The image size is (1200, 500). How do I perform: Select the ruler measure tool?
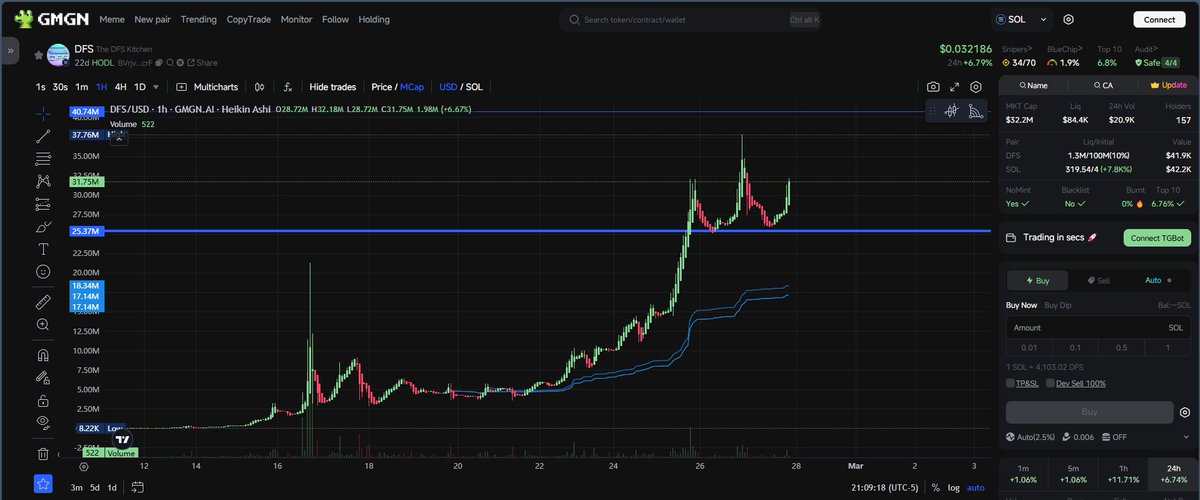pyautogui.click(x=43, y=301)
